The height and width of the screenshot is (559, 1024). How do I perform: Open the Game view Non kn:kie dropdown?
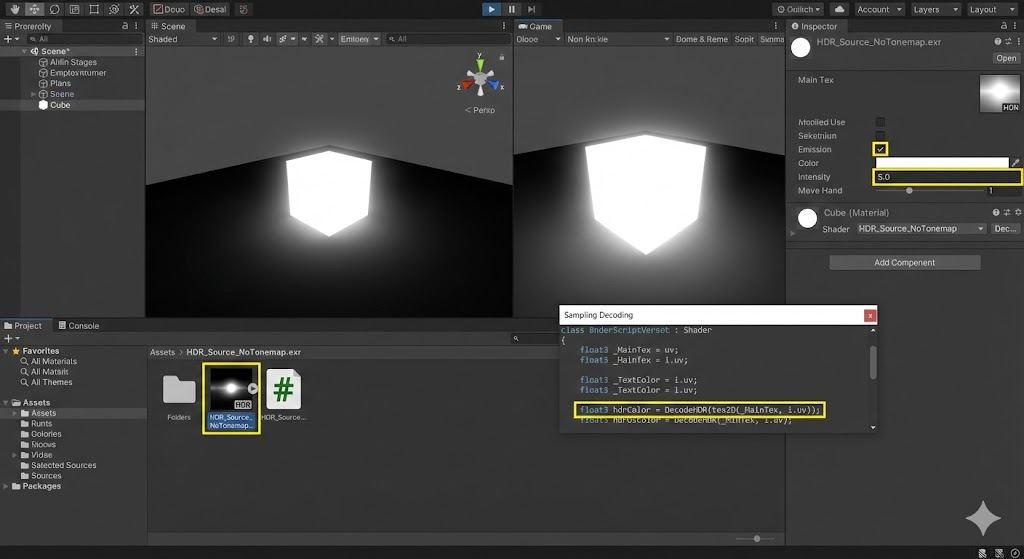[x=618, y=39]
